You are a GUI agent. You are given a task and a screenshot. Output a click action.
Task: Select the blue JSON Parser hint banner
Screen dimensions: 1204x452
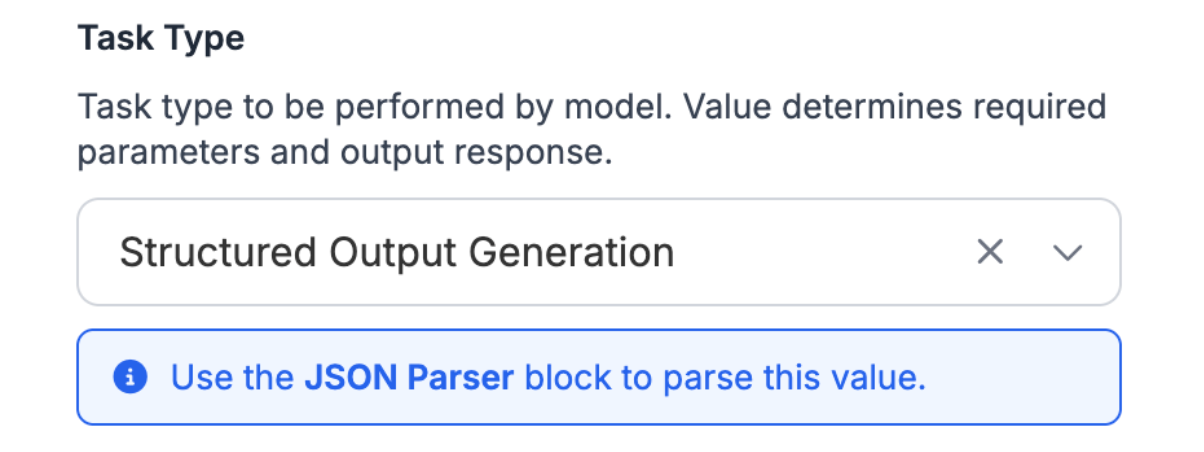click(x=598, y=377)
